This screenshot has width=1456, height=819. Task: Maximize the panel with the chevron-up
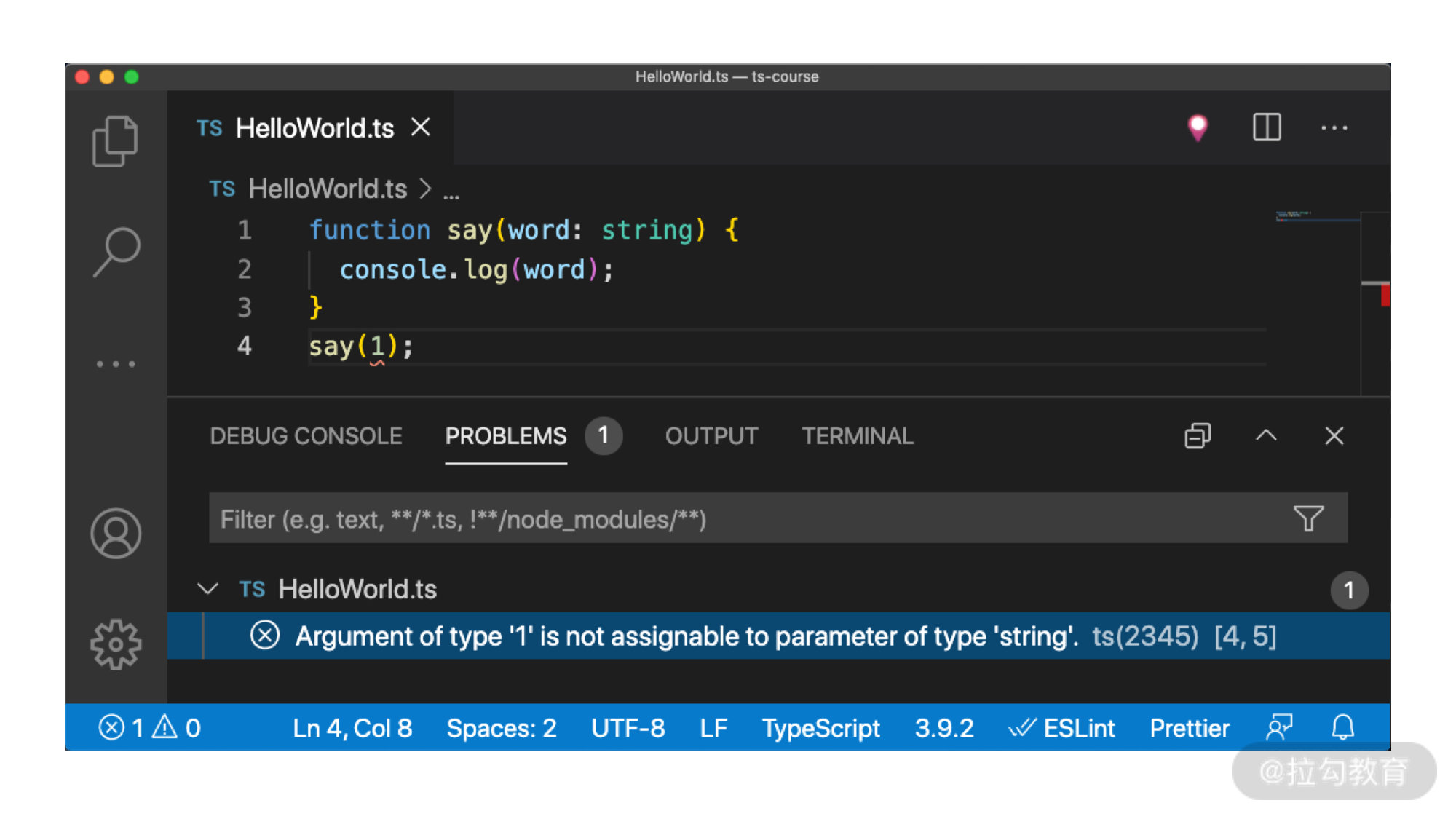click(1266, 435)
